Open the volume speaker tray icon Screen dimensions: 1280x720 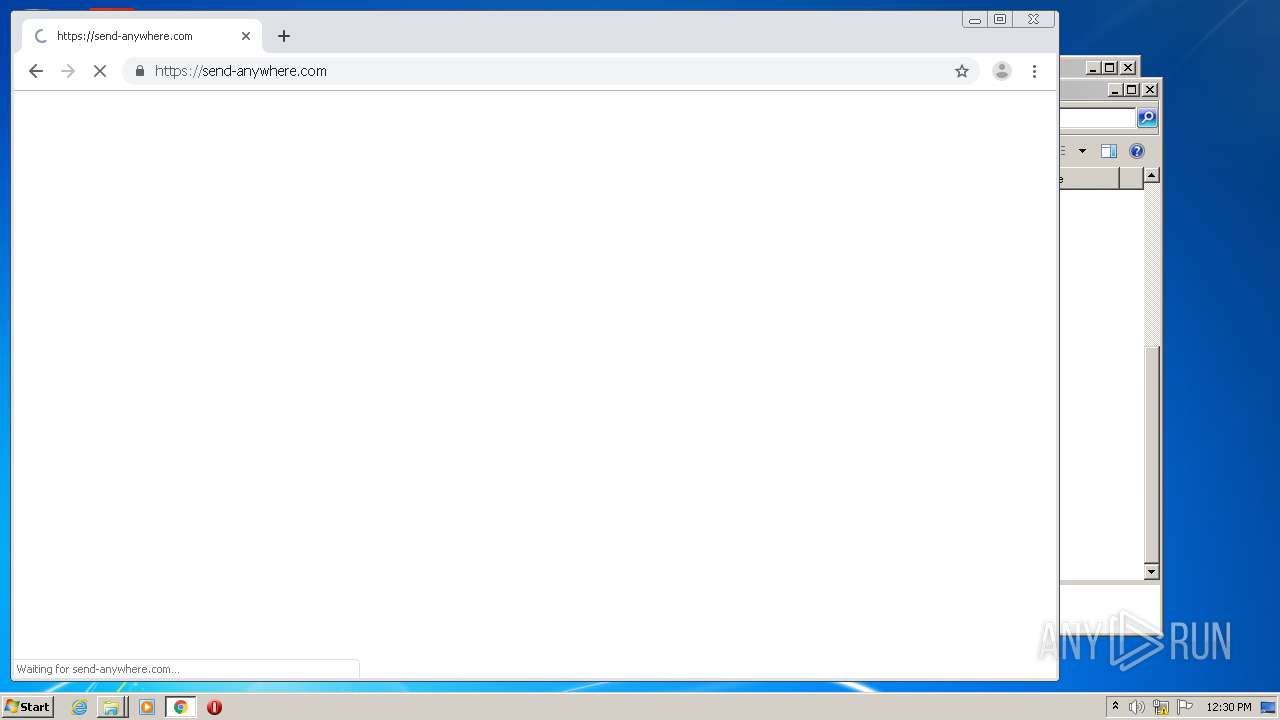(1137, 707)
